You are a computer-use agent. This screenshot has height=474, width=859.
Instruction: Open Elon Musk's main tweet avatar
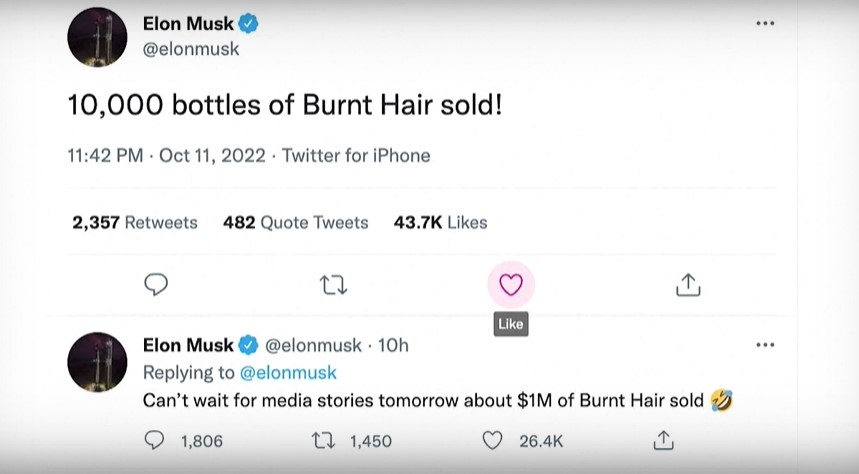[97, 37]
